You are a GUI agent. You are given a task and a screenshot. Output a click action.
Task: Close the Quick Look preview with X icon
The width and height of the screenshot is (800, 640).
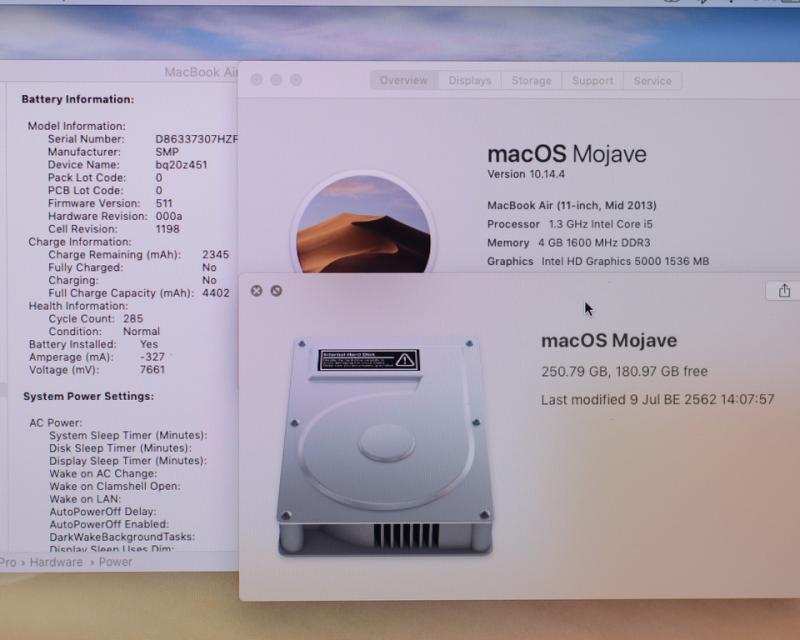click(x=257, y=291)
